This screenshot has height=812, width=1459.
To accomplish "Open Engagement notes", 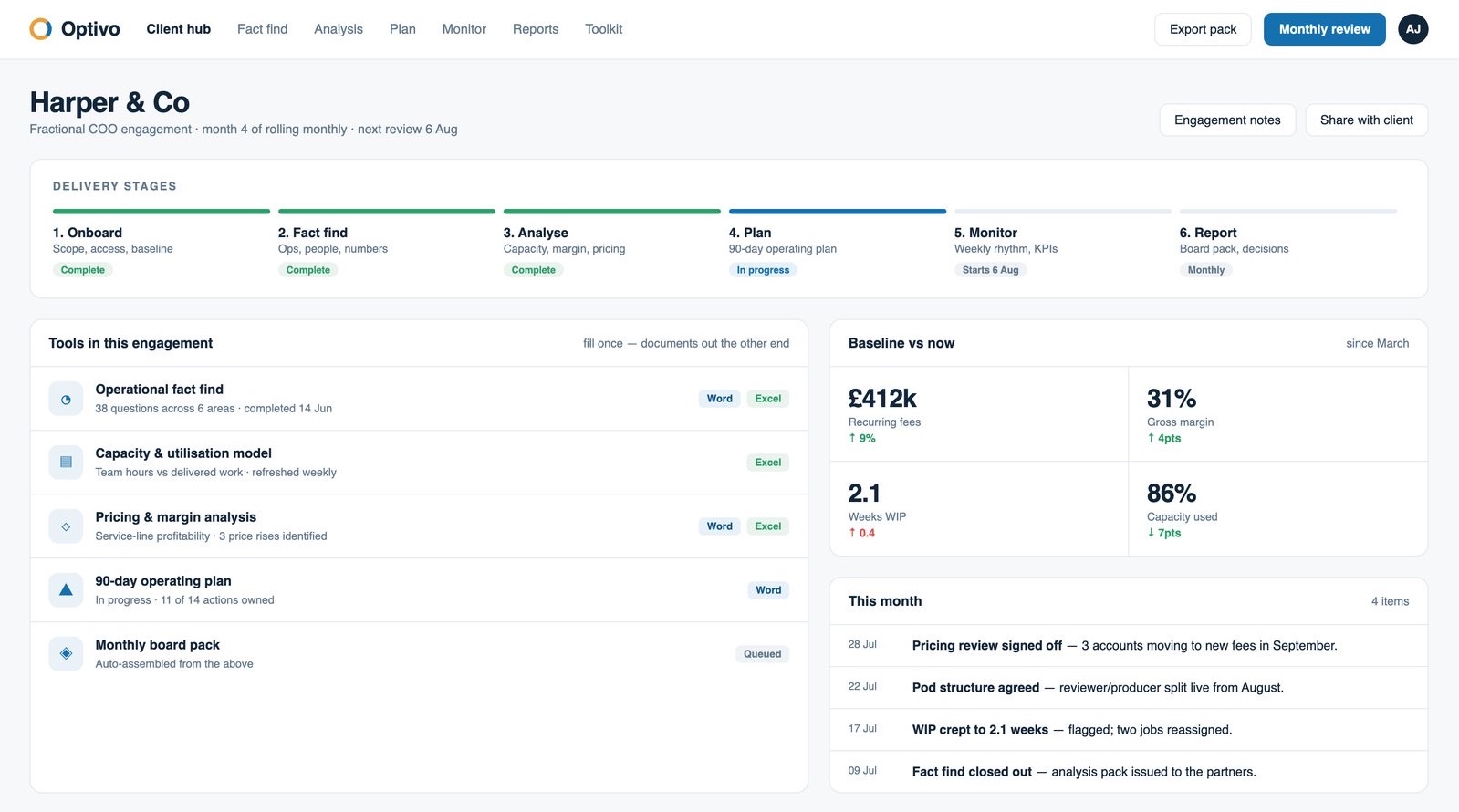I will (x=1227, y=120).
